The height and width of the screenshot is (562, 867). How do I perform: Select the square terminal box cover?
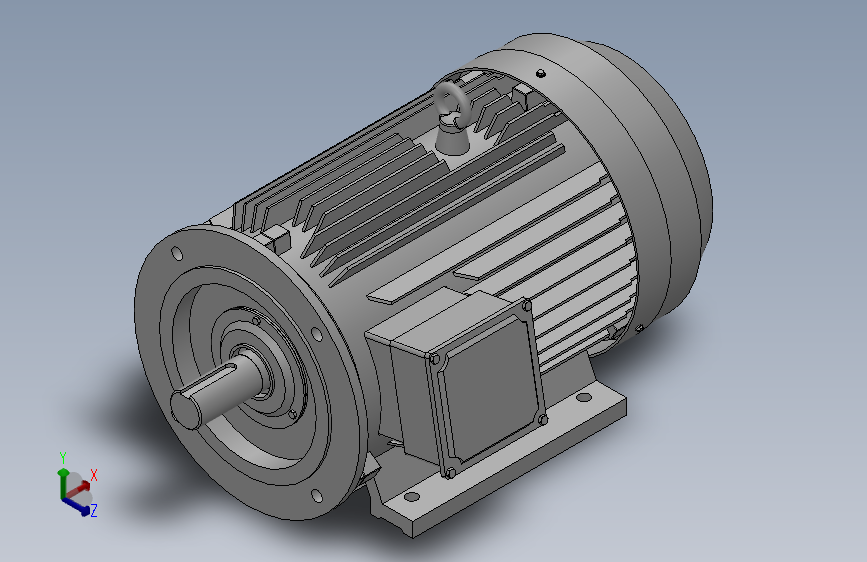(x=487, y=389)
